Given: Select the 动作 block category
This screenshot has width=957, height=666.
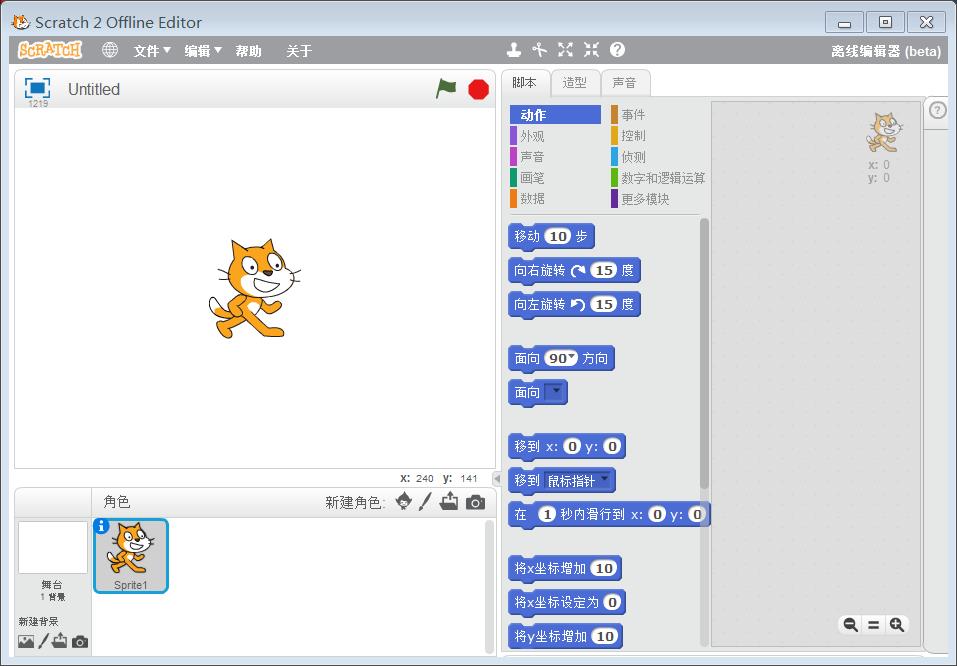Looking at the screenshot, I should click(555, 115).
